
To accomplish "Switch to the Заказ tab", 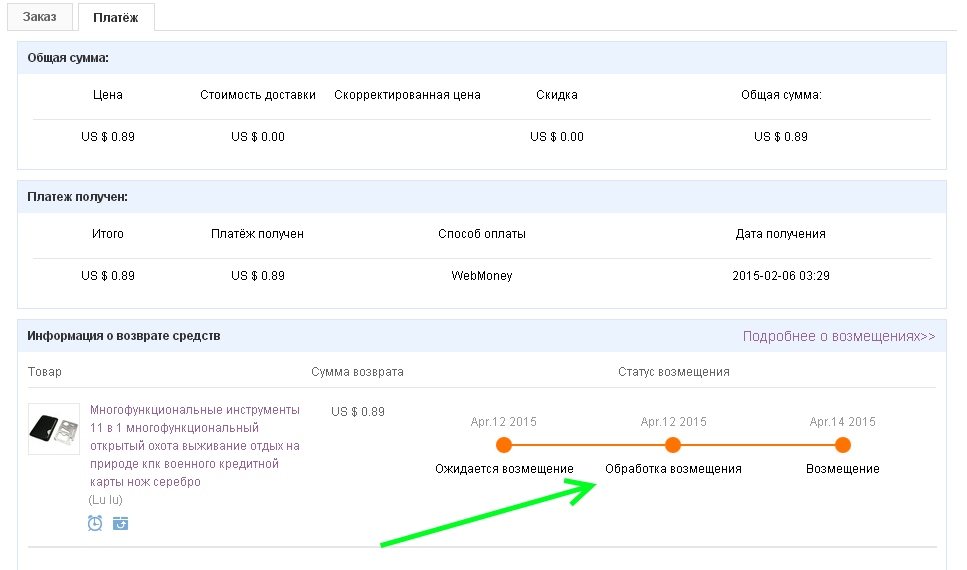I will 39,17.
